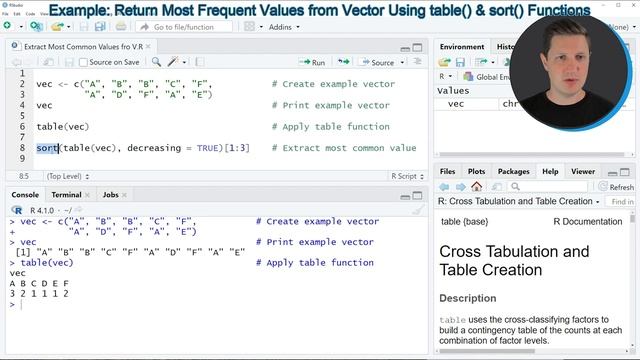Click the Open File folder icon

[x=57, y=27]
